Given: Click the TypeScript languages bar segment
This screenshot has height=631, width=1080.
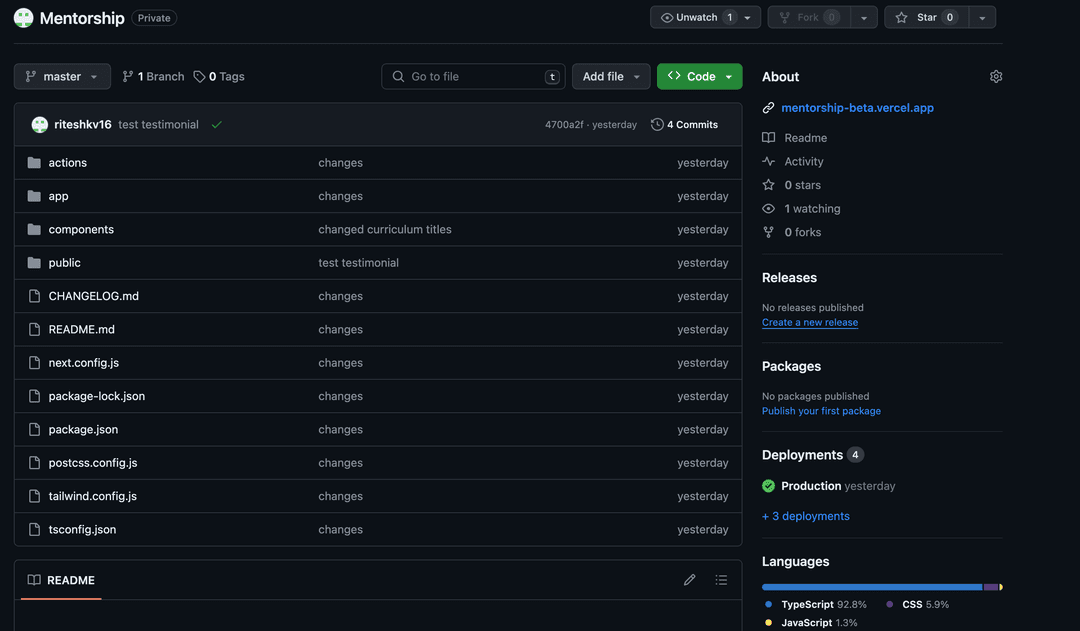Looking at the screenshot, I should [x=871, y=587].
